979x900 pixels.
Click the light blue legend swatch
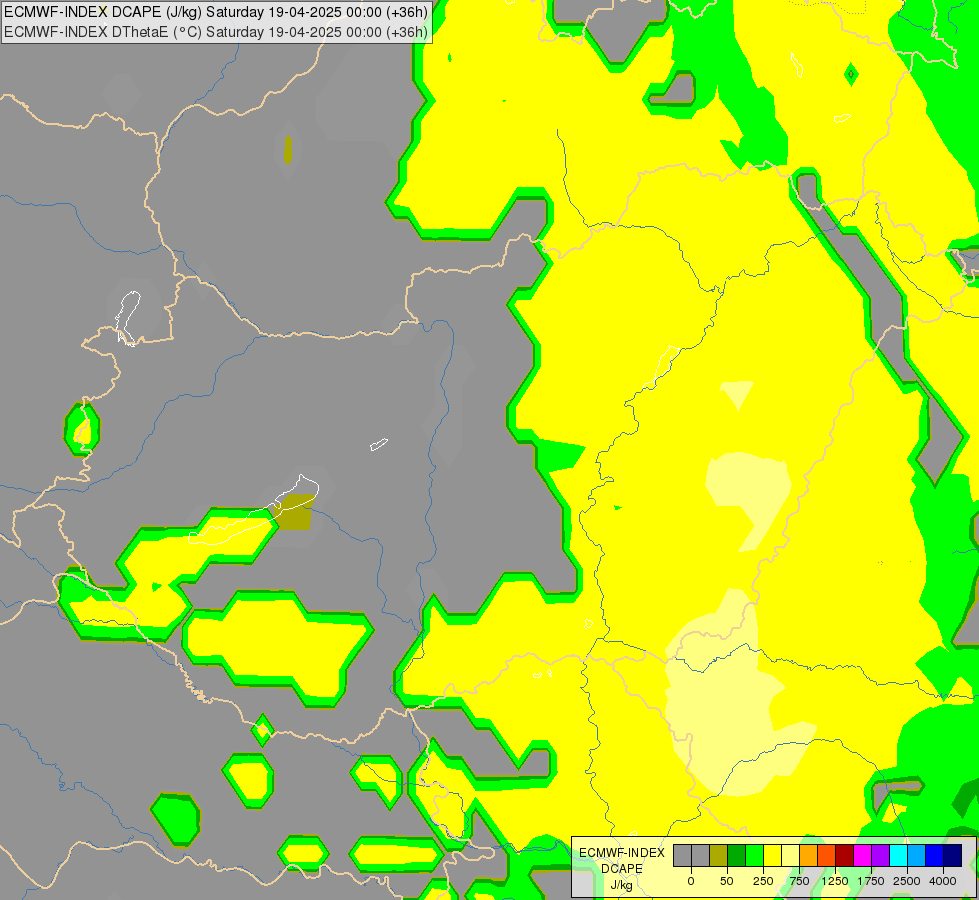917,855
